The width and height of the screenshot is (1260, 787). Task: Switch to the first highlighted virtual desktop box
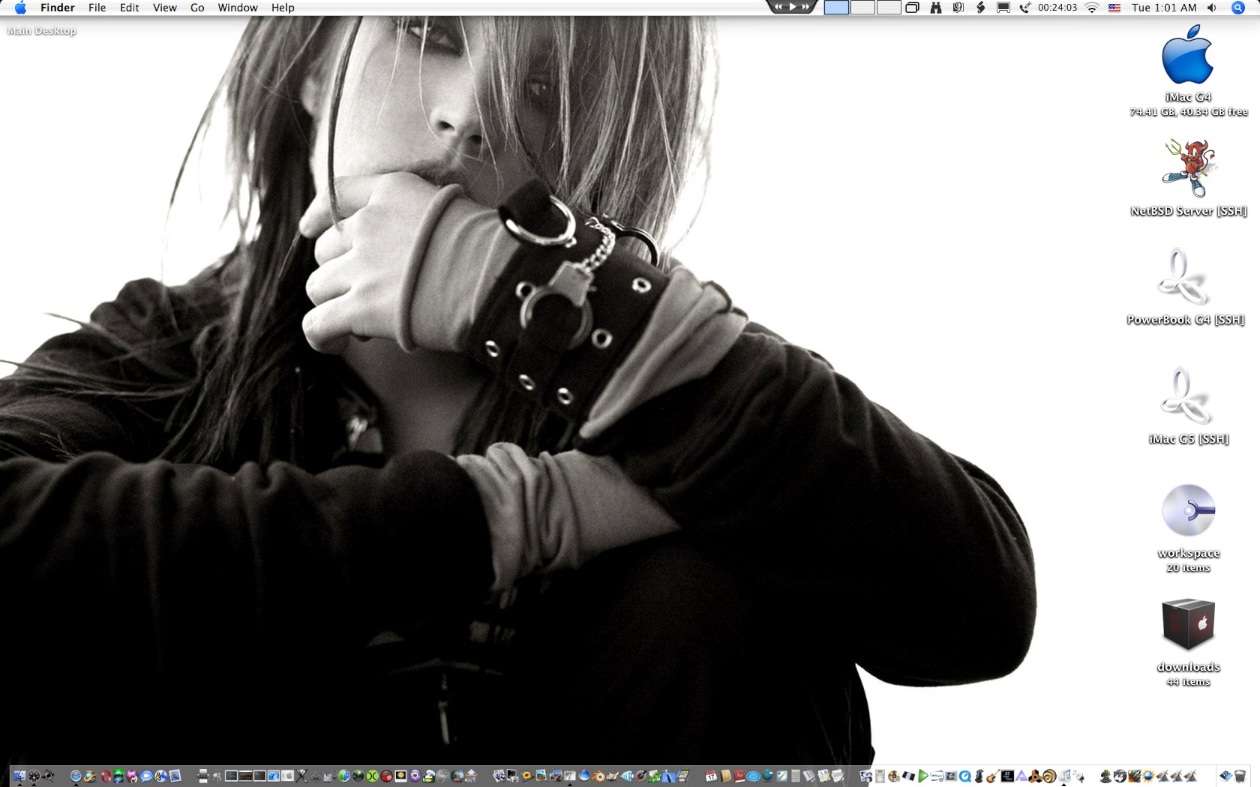[x=837, y=7]
